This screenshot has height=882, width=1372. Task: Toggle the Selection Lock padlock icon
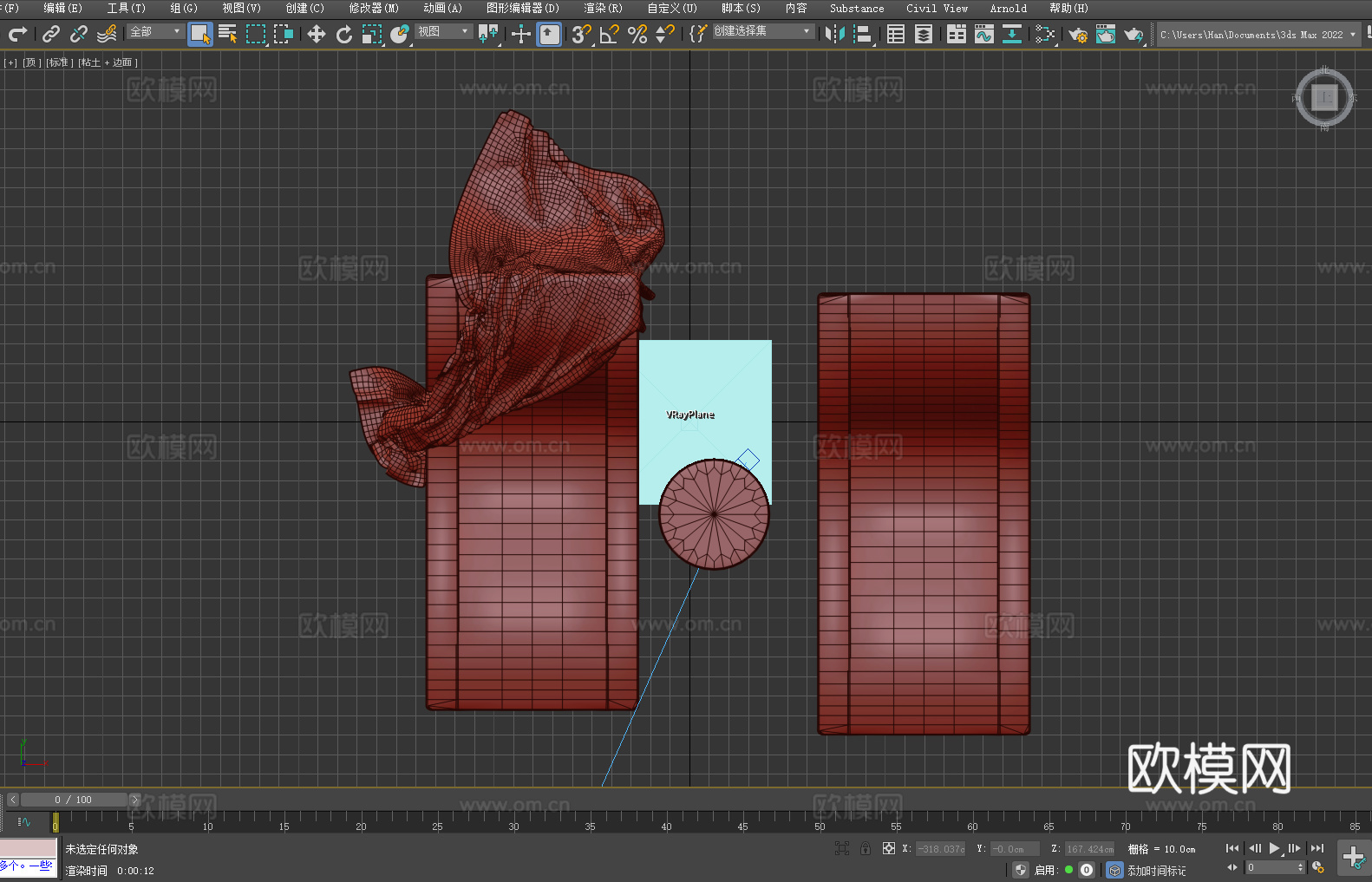click(866, 848)
